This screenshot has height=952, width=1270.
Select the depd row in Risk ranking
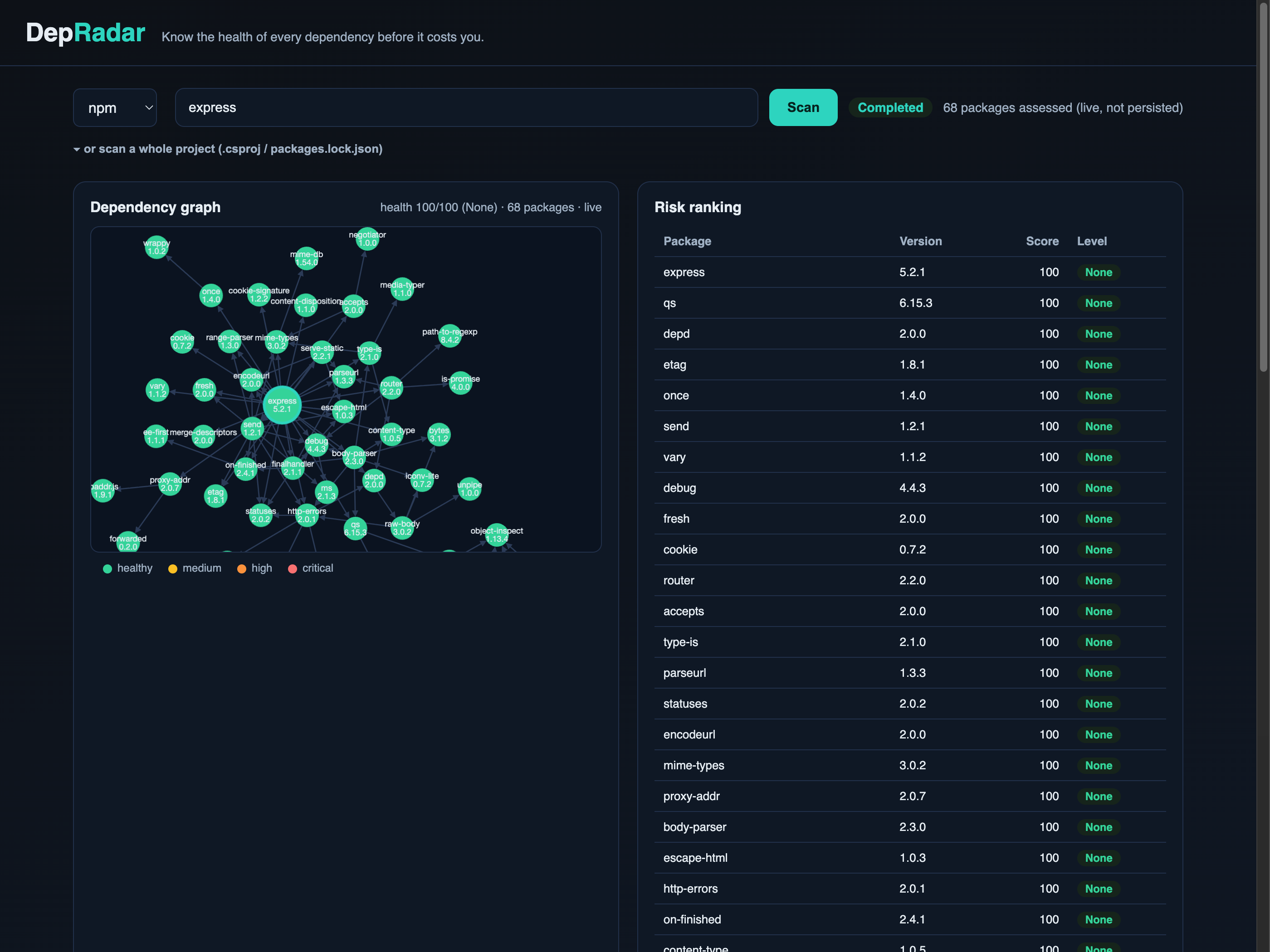click(x=910, y=334)
